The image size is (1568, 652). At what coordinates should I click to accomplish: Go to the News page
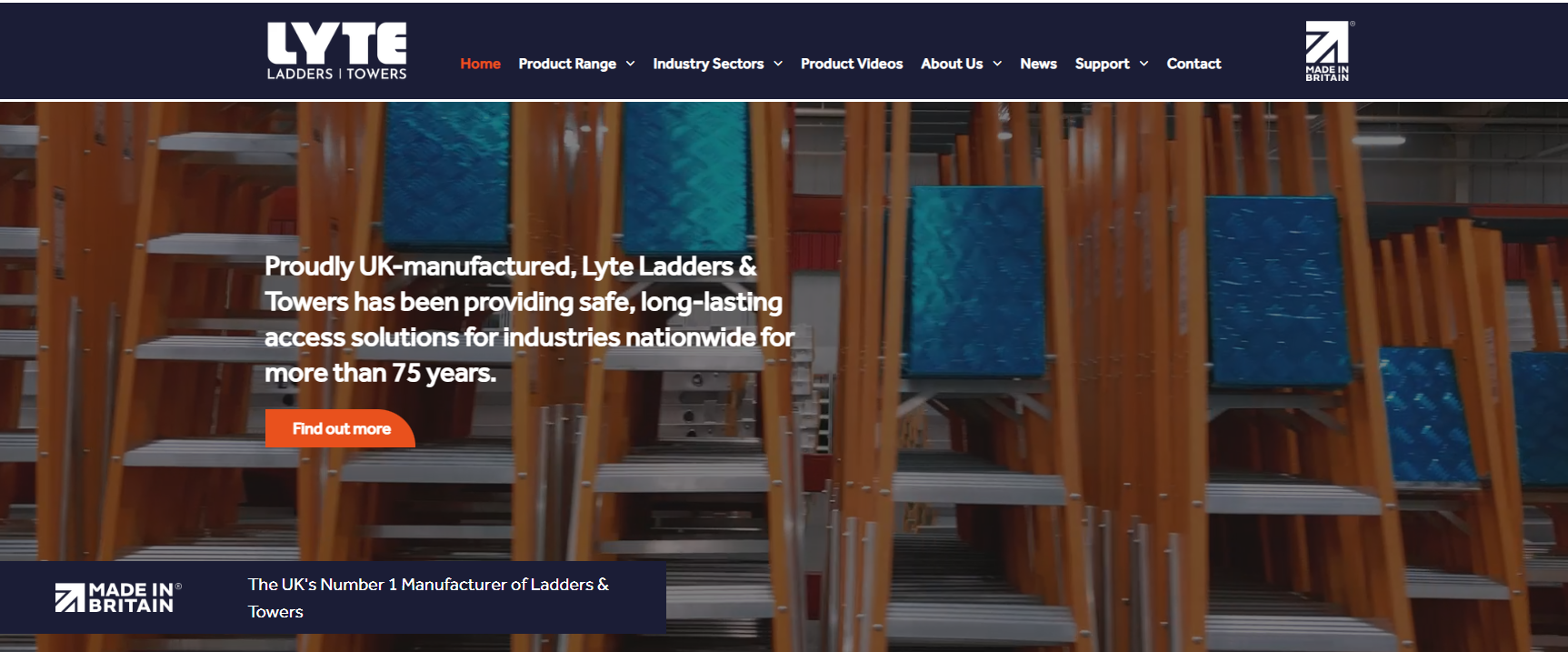point(1038,64)
